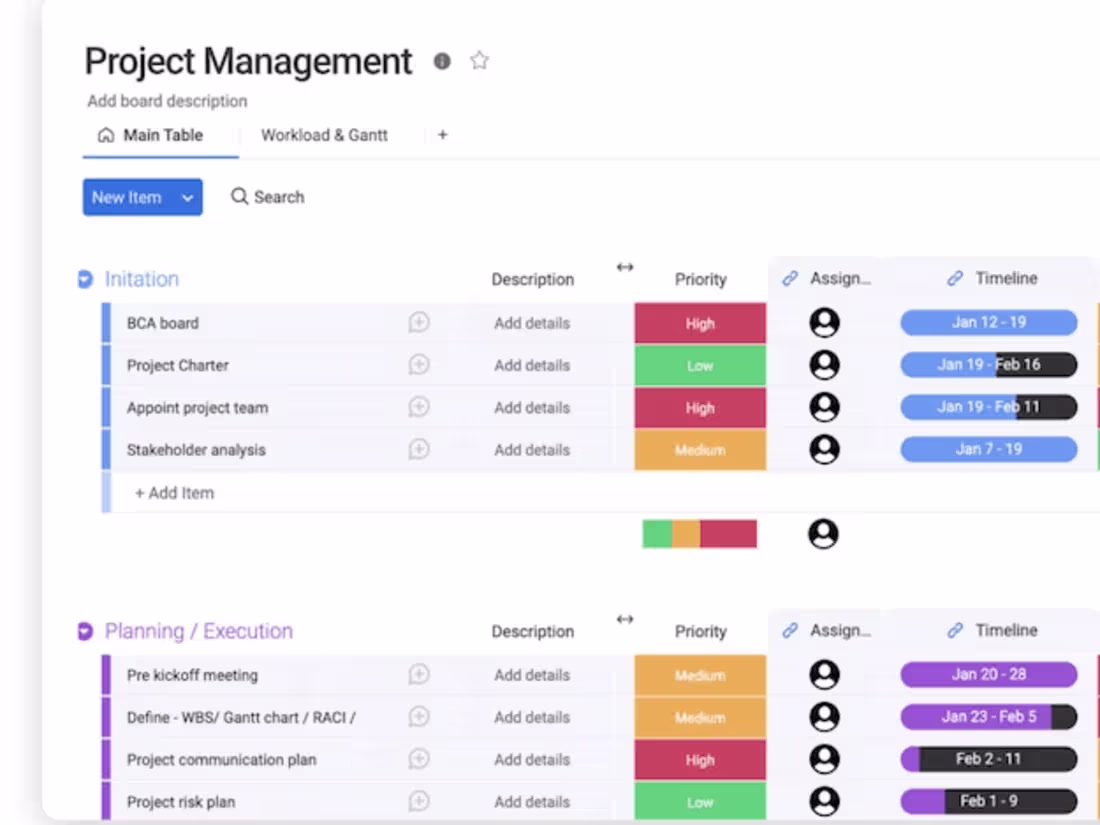Screen dimensions: 1100x825
Task: Open the board info icon beside the title
Action: coord(442,61)
